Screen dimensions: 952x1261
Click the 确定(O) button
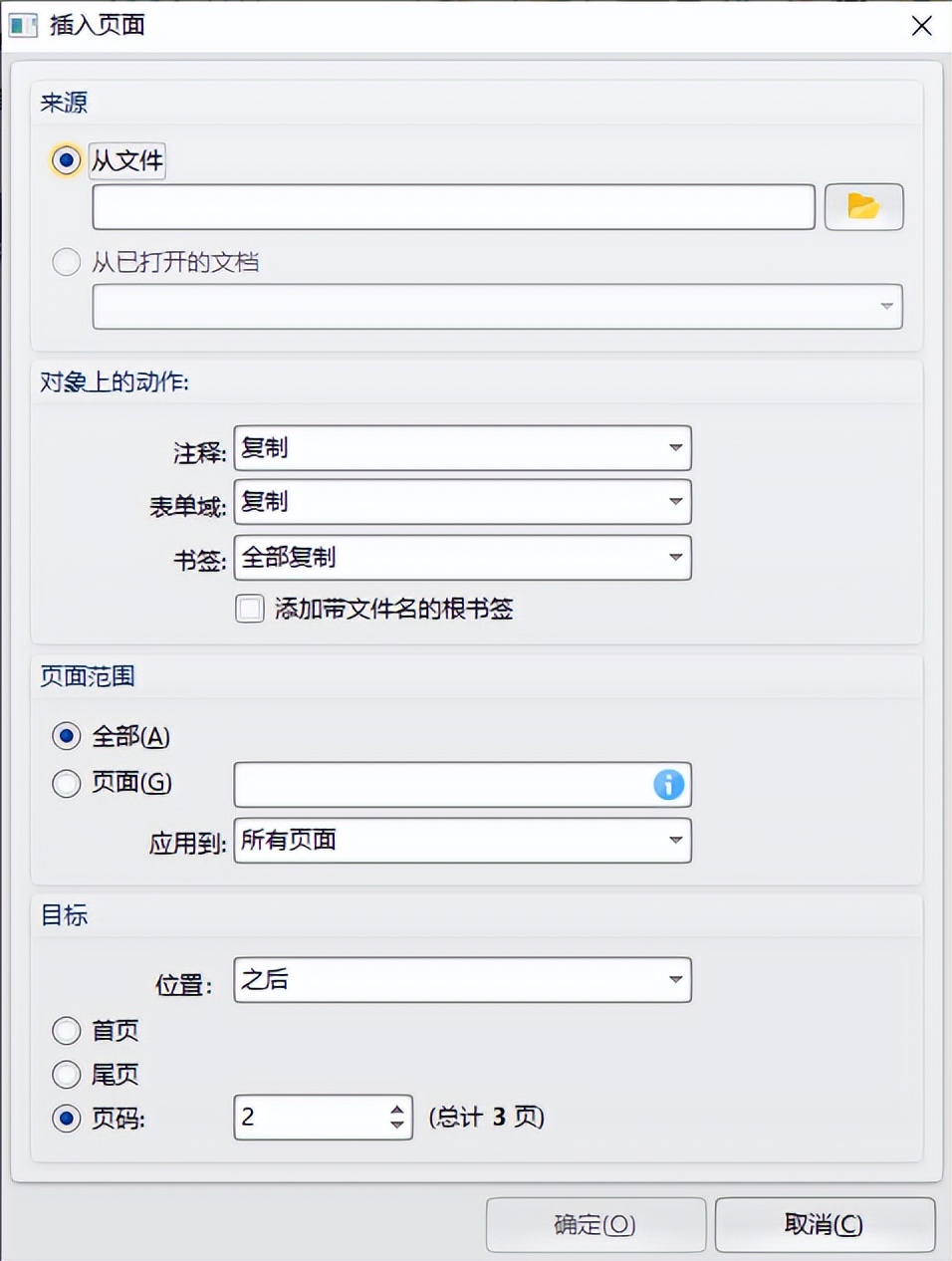(x=595, y=1224)
